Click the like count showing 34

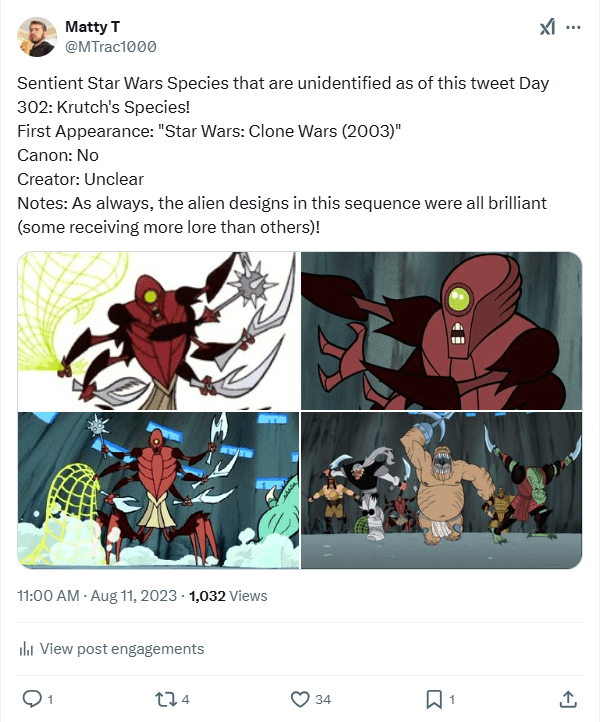pyautogui.click(x=321, y=697)
